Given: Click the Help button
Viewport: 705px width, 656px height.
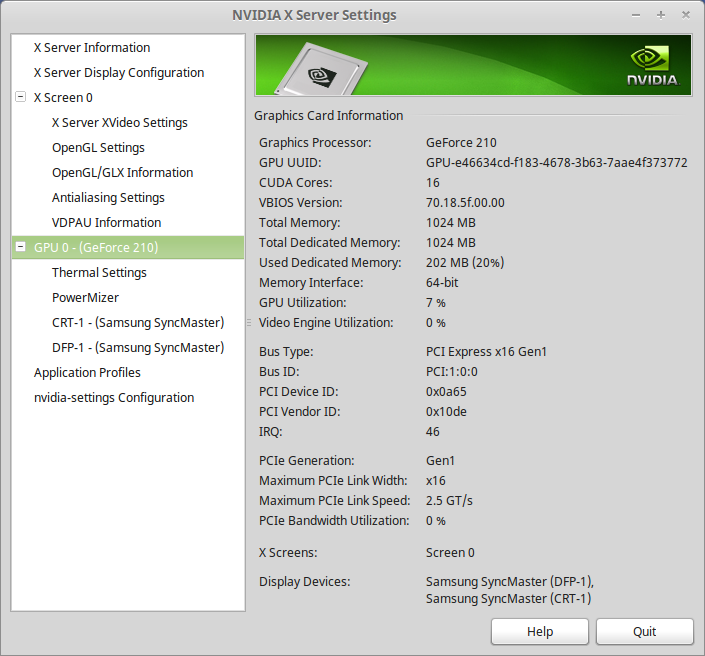Looking at the screenshot, I should coord(540,631).
